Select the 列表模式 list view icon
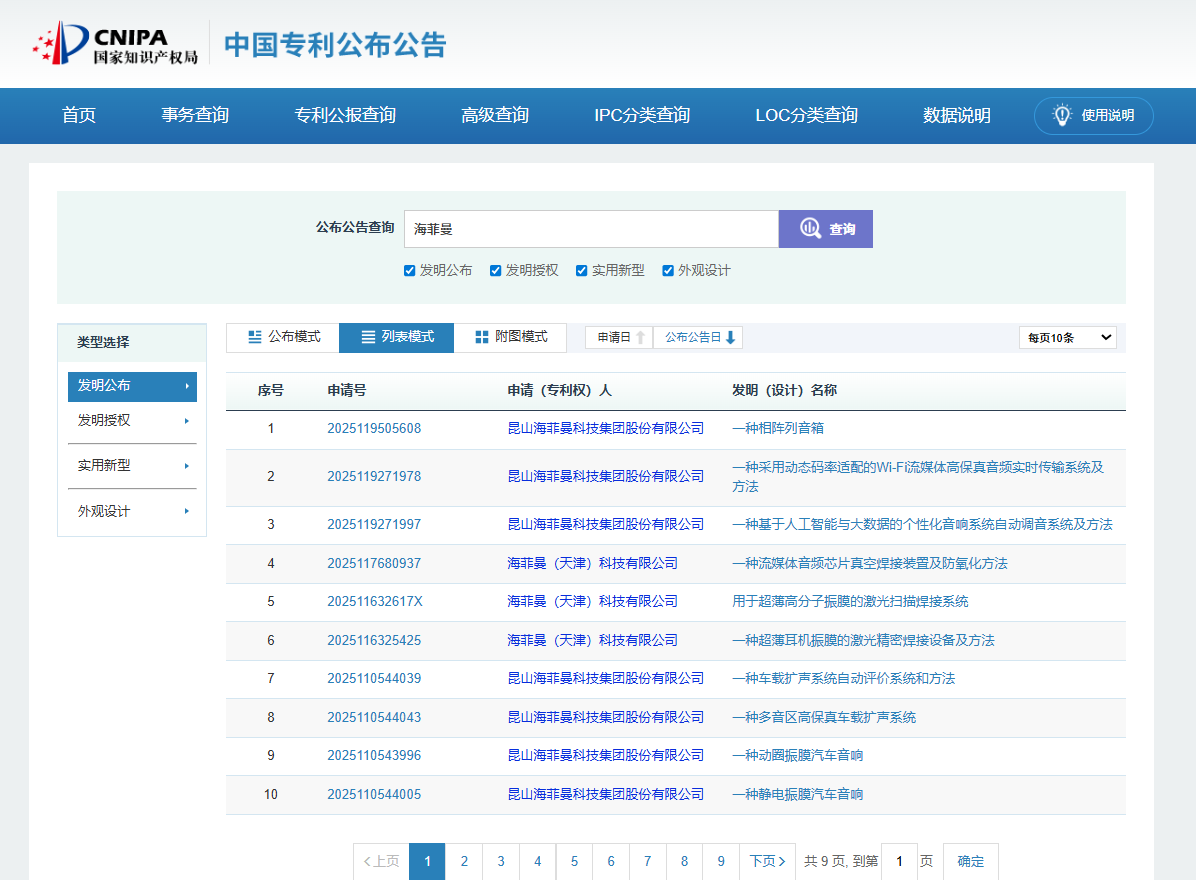This screenshot has width=1196, height=880. pyautogui.click(x=369, y=337)
